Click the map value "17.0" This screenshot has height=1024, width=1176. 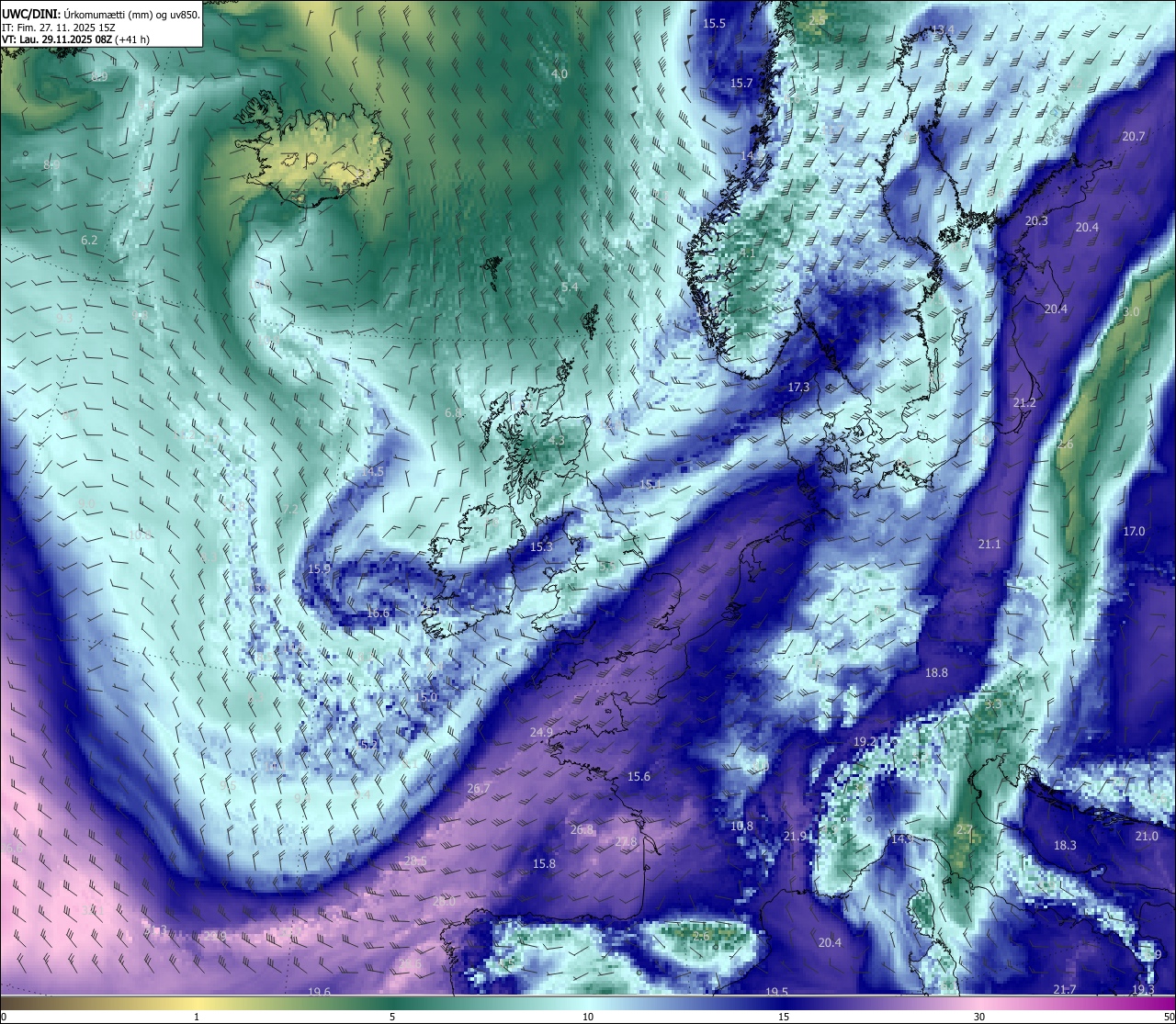click(x=1134, y=531)
